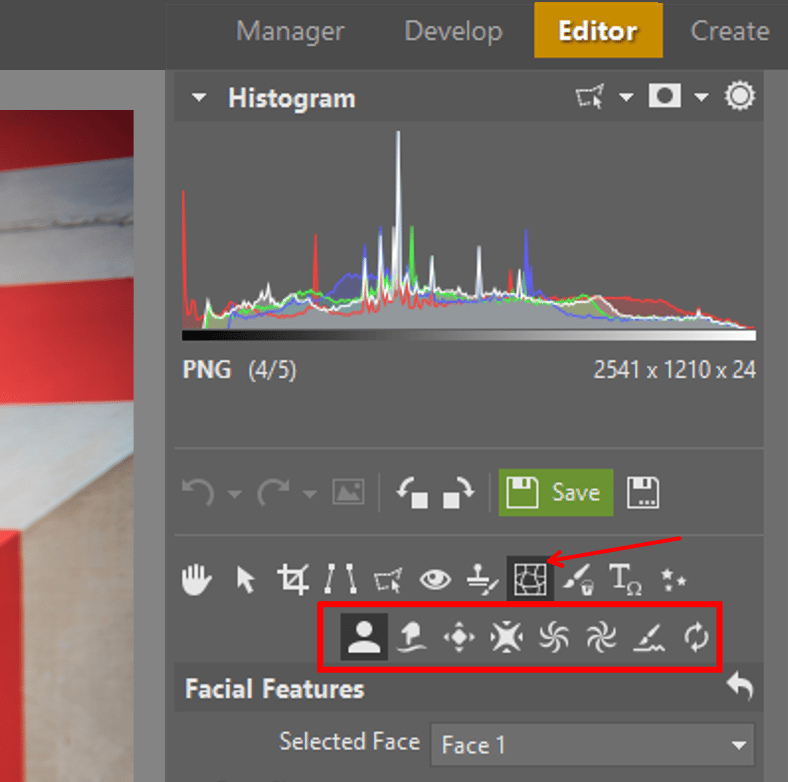Click the image preview in the canvas
788x782 pixels.
point(67,445)
